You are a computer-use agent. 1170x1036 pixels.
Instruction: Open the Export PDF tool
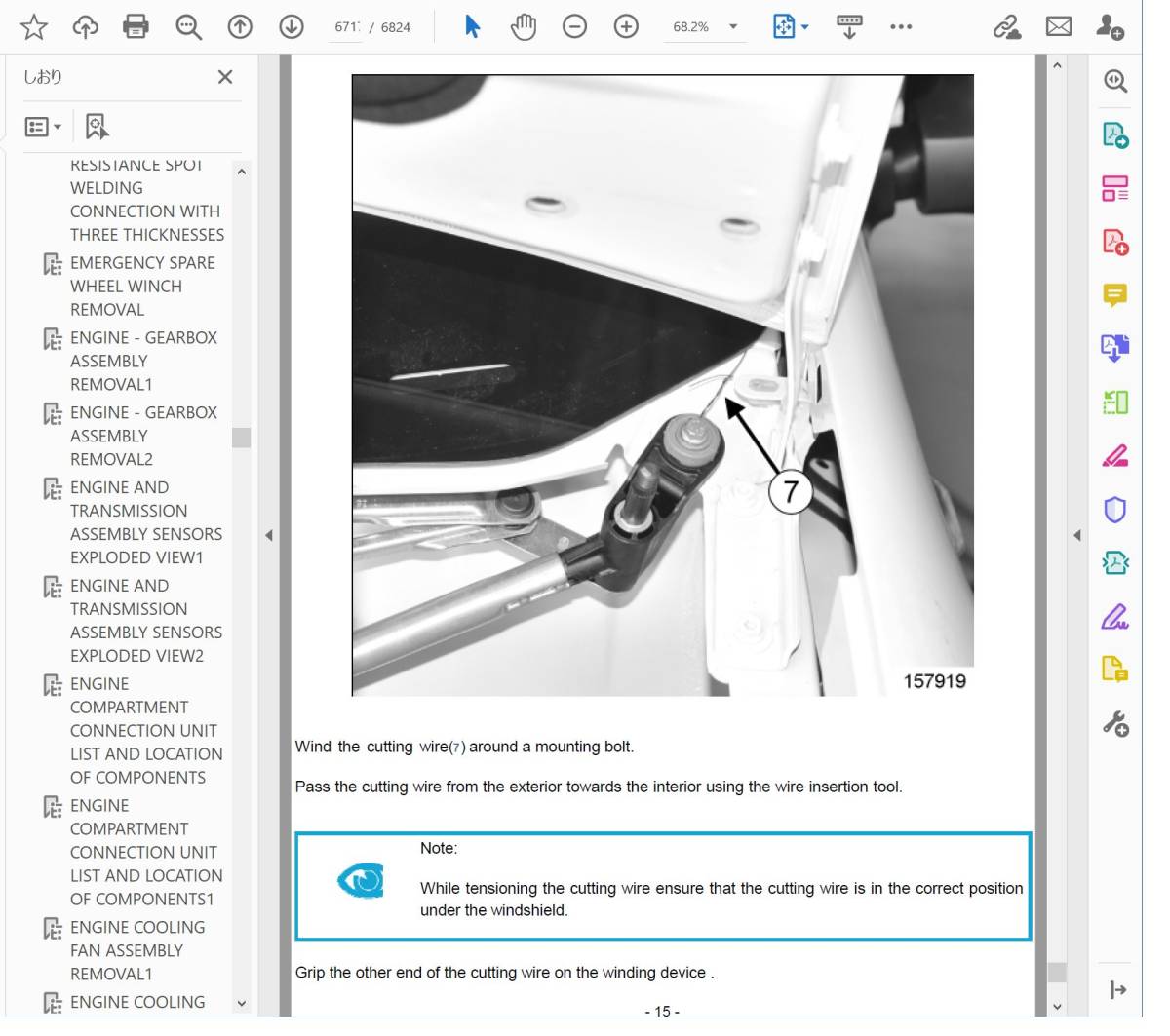point(1115,134)
